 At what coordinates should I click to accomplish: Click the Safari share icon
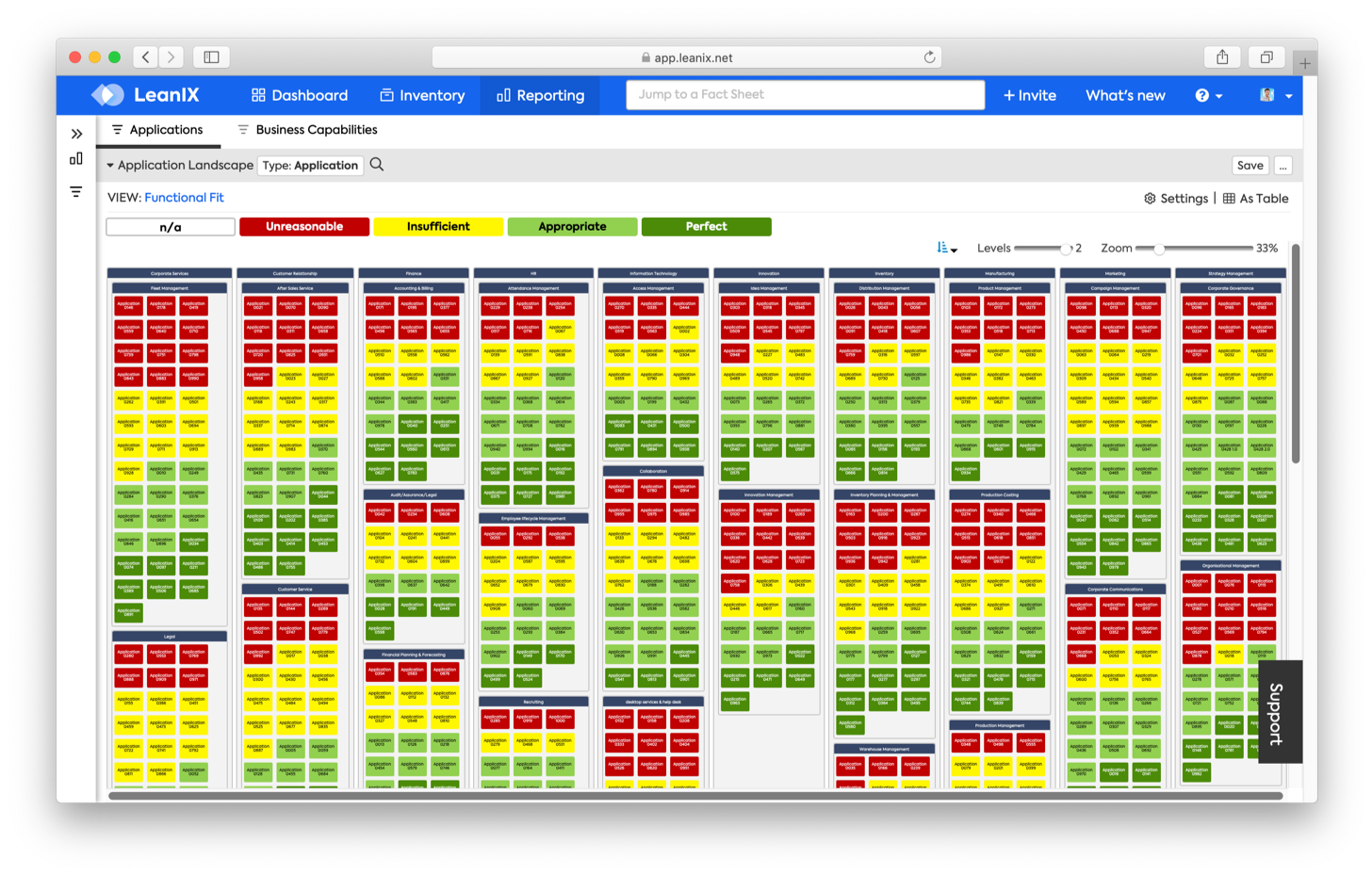(x=1222, y=57)
